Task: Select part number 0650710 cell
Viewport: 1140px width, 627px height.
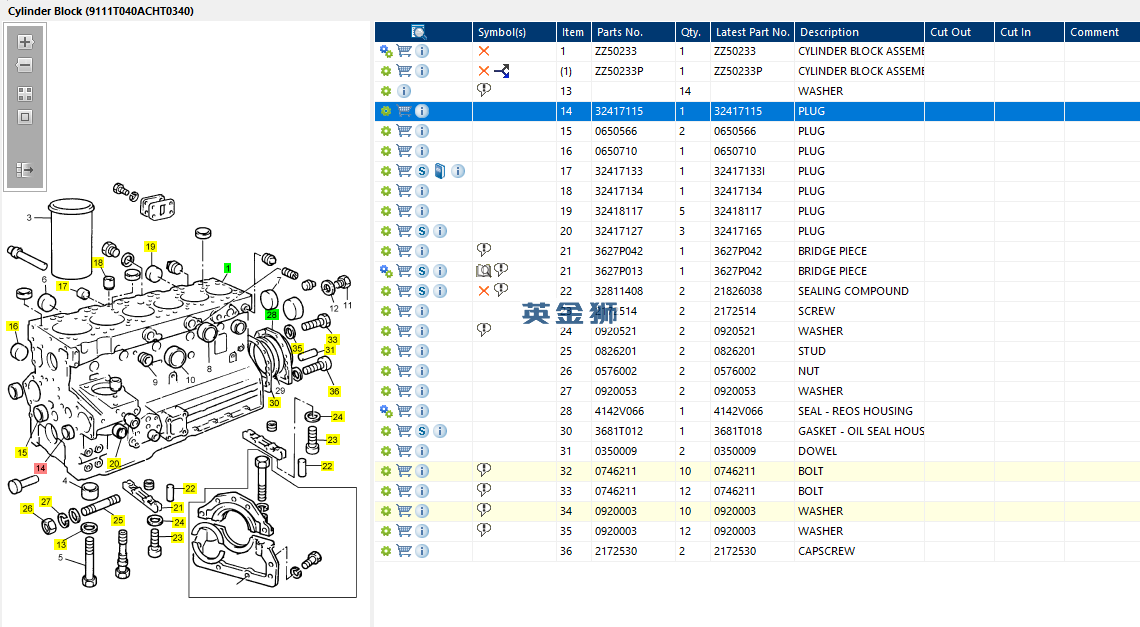Action: [x=633, y=151]
